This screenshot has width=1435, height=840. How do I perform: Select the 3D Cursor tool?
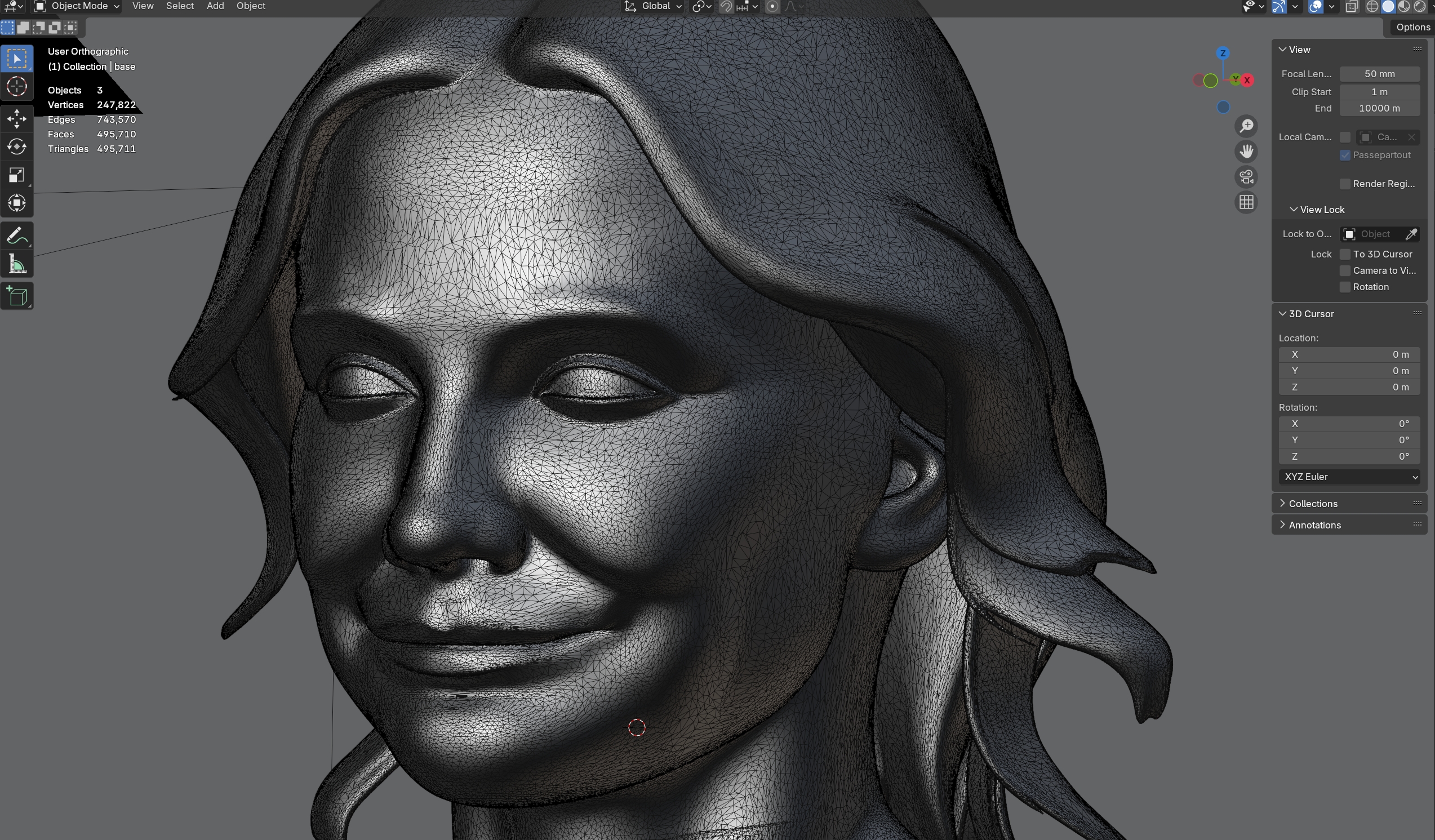[16, 87]
